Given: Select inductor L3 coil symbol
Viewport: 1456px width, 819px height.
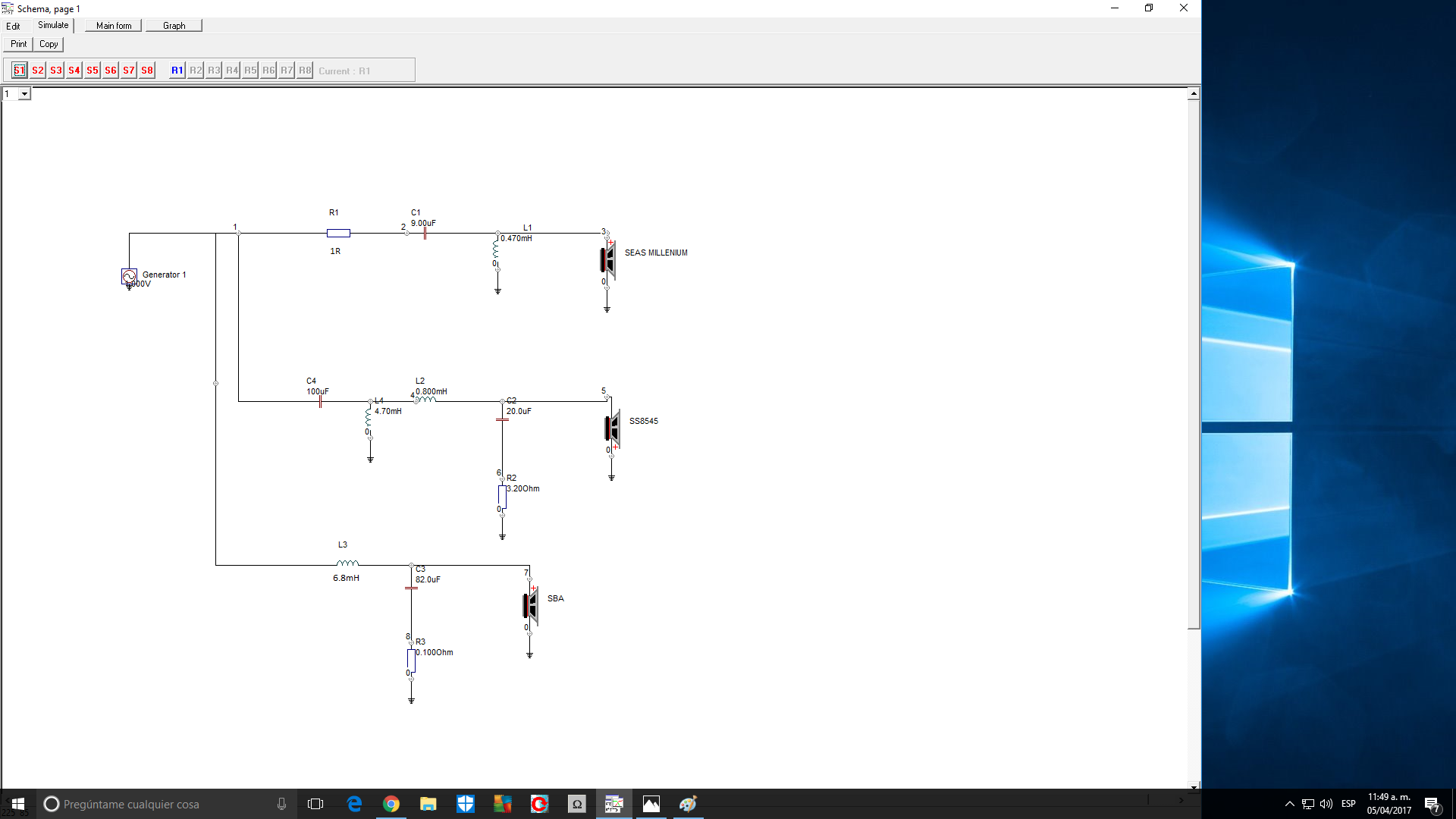Looking at the screenshot, I should click(347, 563).
